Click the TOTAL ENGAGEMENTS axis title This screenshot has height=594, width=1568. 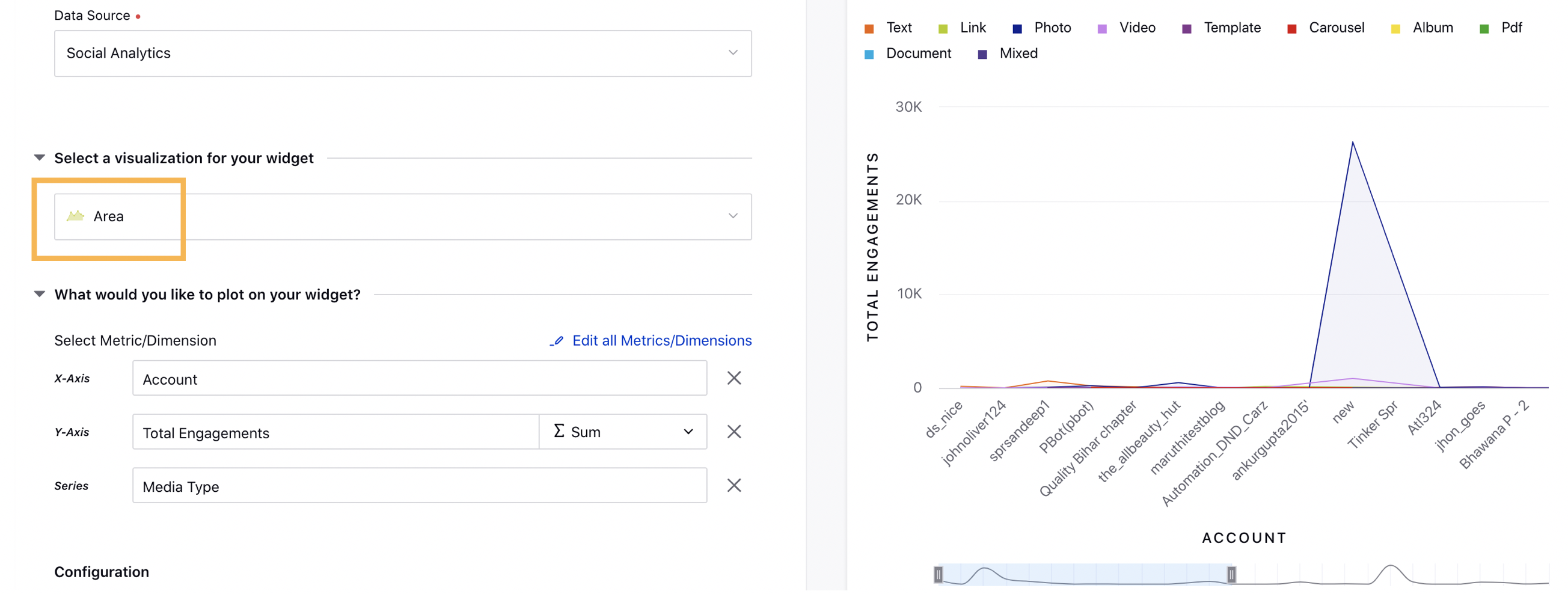tap(872, 246)
